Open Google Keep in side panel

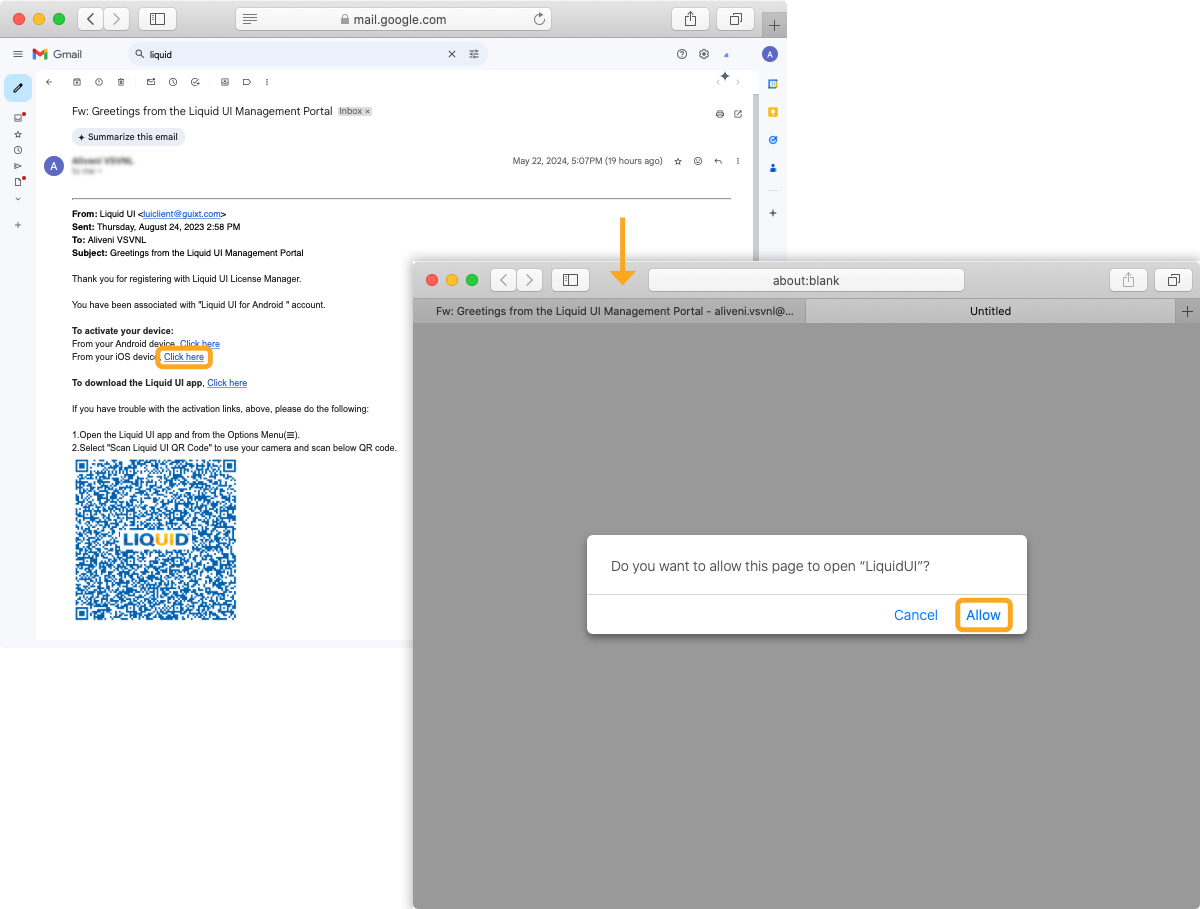click(773, 112)
